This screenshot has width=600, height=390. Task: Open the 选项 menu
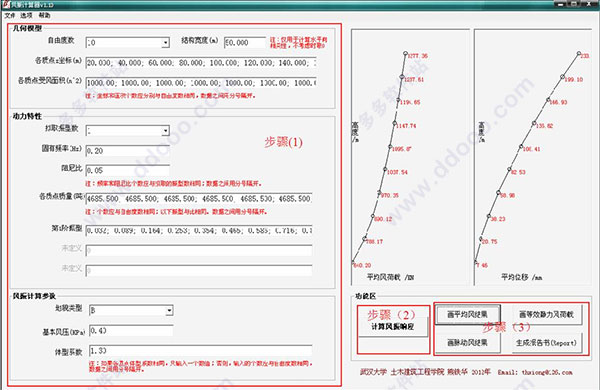(x=26, y=15)
